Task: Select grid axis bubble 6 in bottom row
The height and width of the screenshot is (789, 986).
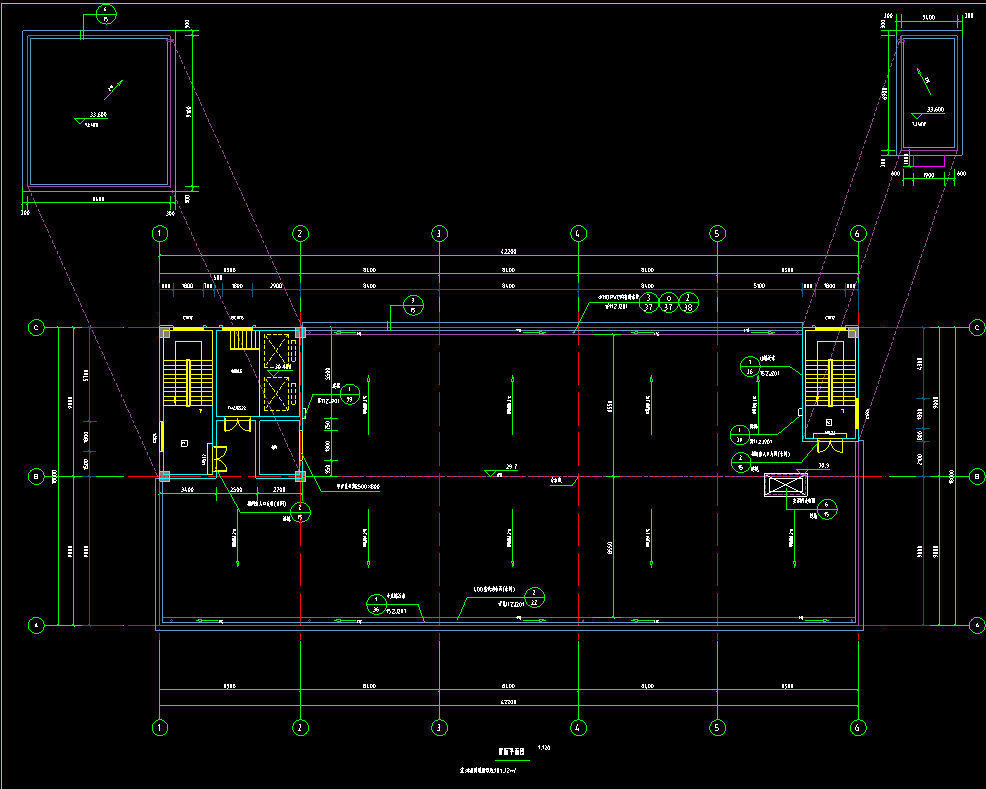Action: pyautogui.click(x=857, y=727)
